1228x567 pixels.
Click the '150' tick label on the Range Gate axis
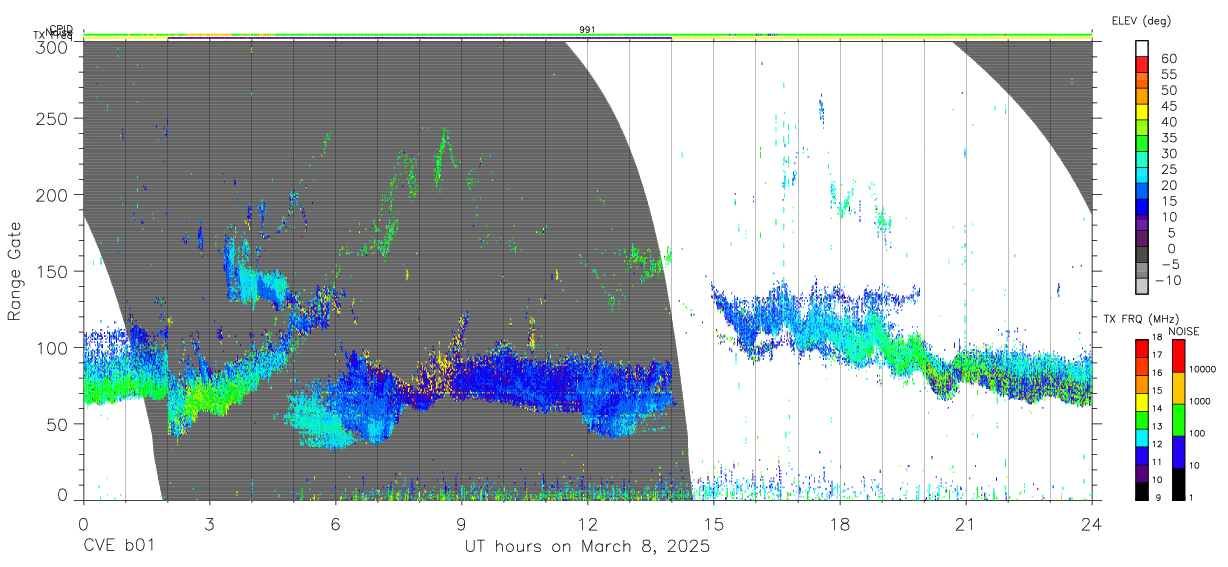click(53, 271)
